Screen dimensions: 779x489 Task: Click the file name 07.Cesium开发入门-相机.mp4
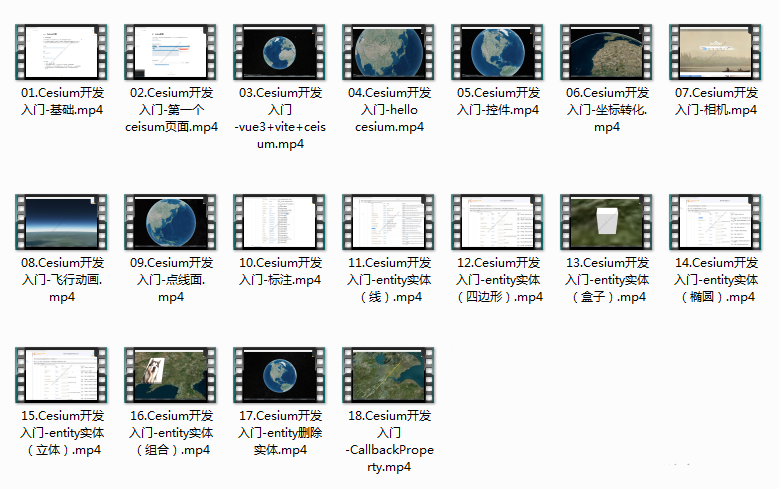(x=716, y=101)
